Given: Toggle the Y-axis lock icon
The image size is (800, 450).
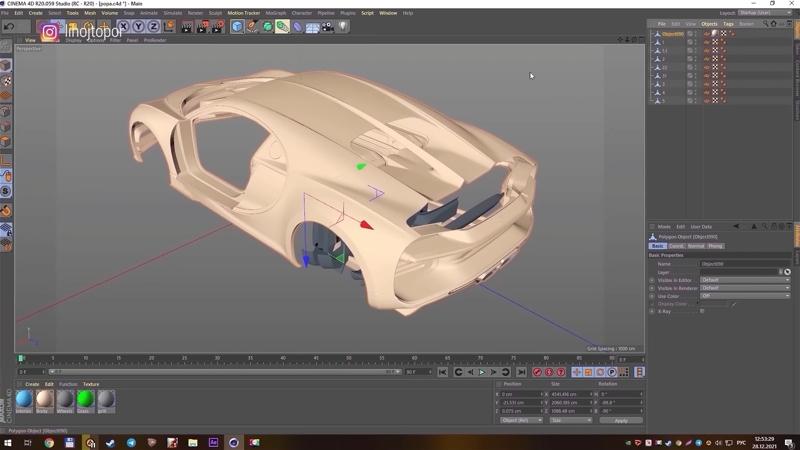Looking at the screenshot, I should [x=138, y=27].
